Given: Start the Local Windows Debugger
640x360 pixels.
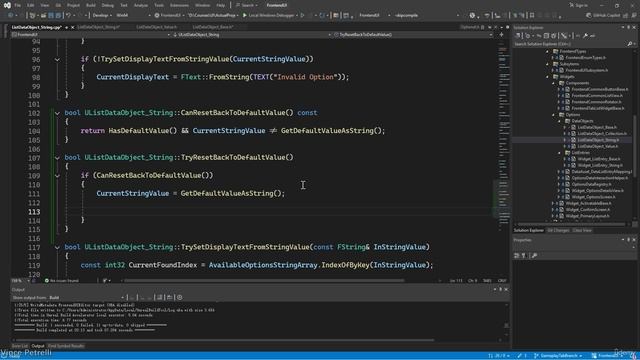Looking at the screenshot, I should 269,15.
